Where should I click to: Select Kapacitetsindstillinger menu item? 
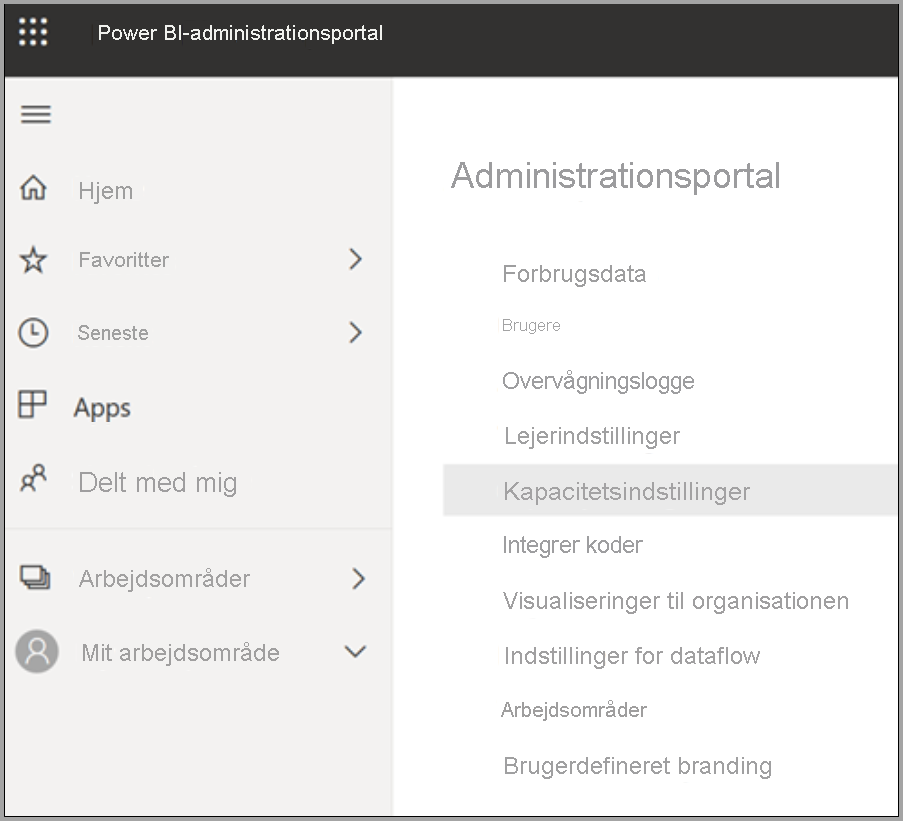pos(627,491)
